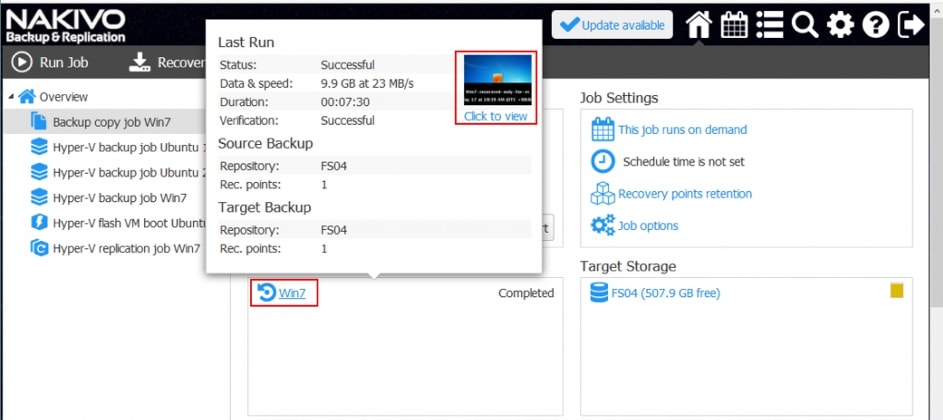
Task: Open Recovery points retention link
Action: (x=684, y=194)
